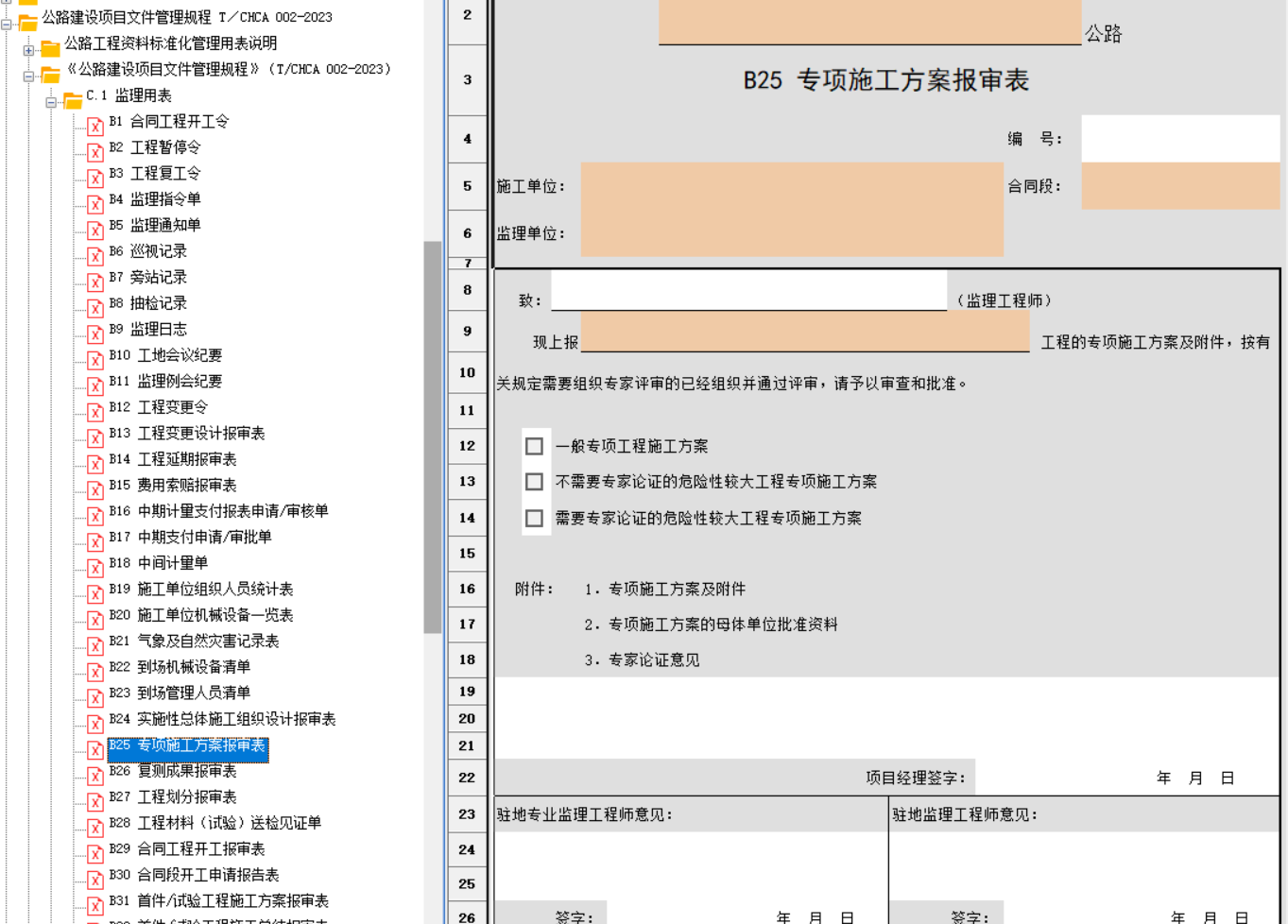The width and height of the screenshot is (1288, 924).
Task: Tick 不需要专家论证的危险性较大工程专项施工方案 checkbox
Action: [534, 482]
